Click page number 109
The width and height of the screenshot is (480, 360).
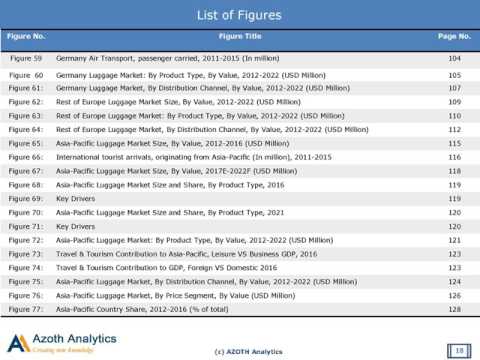[455, 102]
